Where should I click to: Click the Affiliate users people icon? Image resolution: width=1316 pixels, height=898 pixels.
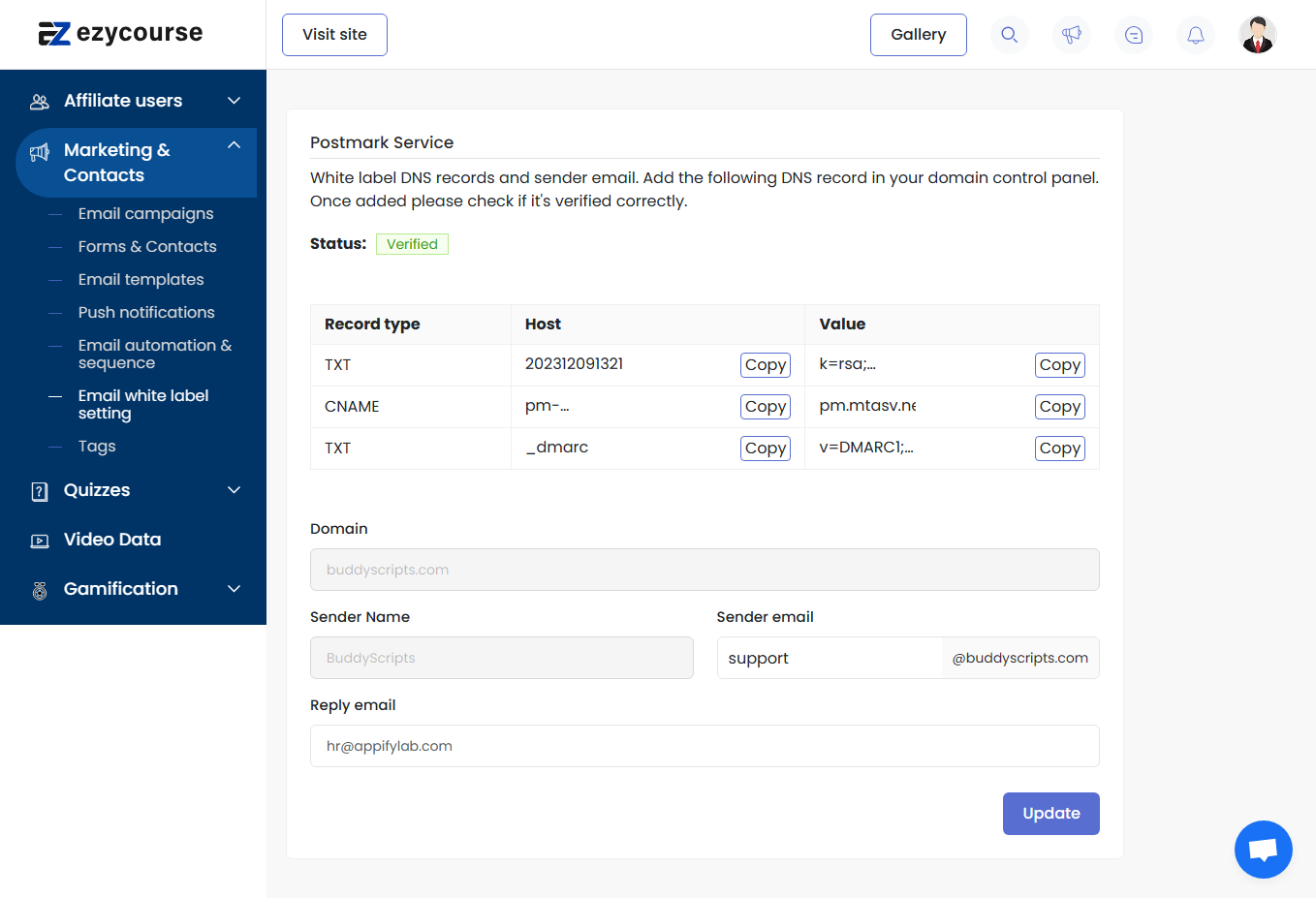40,101
